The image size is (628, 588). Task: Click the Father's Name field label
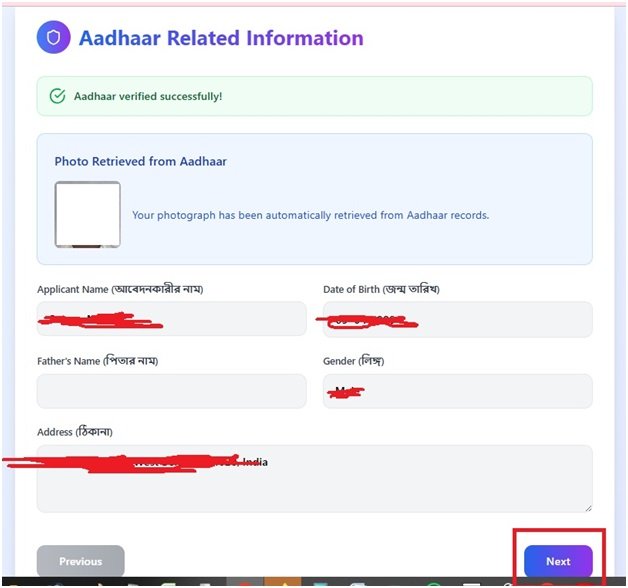coord(97,360)
